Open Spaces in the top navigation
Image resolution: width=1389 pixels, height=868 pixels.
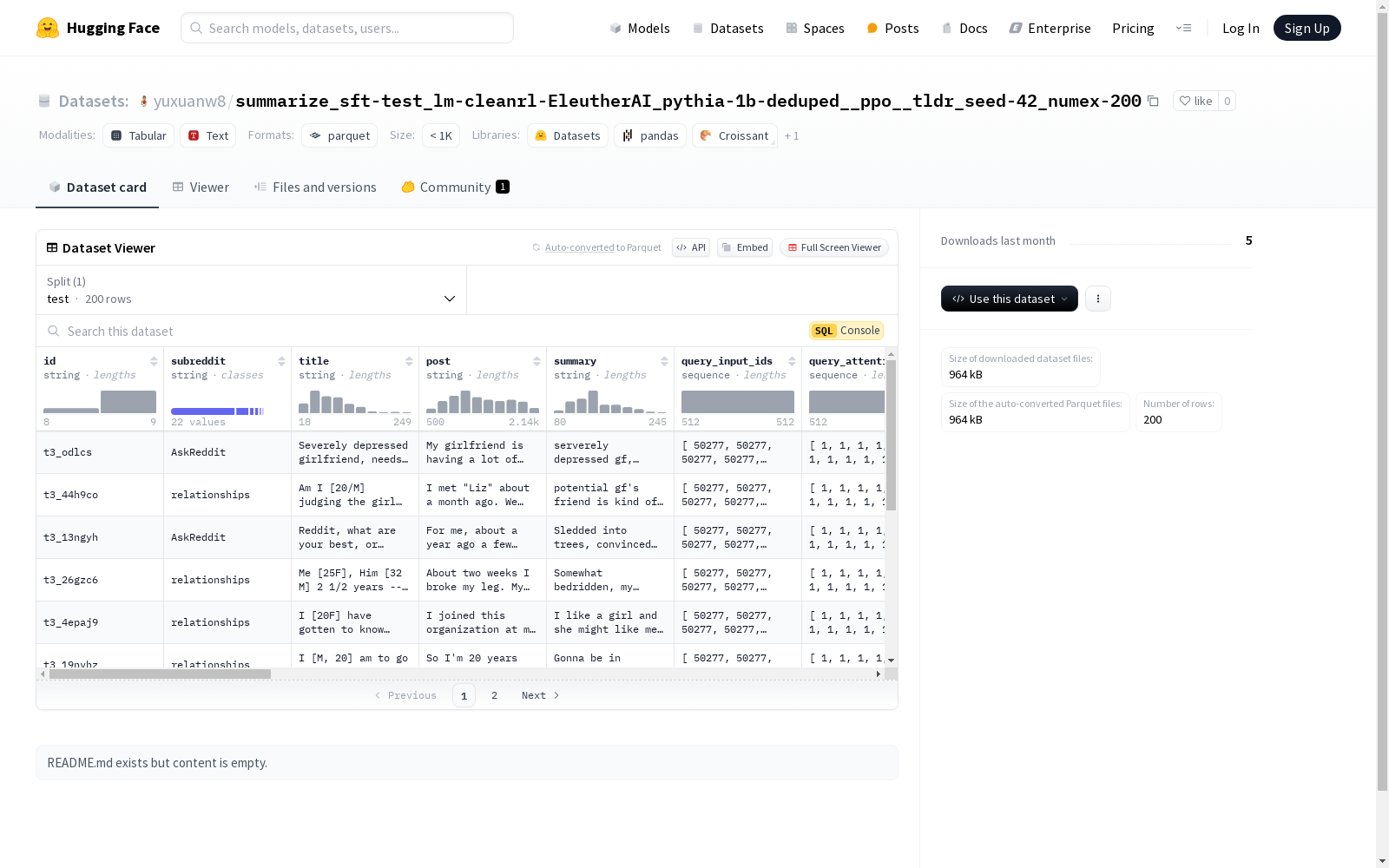point(815,28)
